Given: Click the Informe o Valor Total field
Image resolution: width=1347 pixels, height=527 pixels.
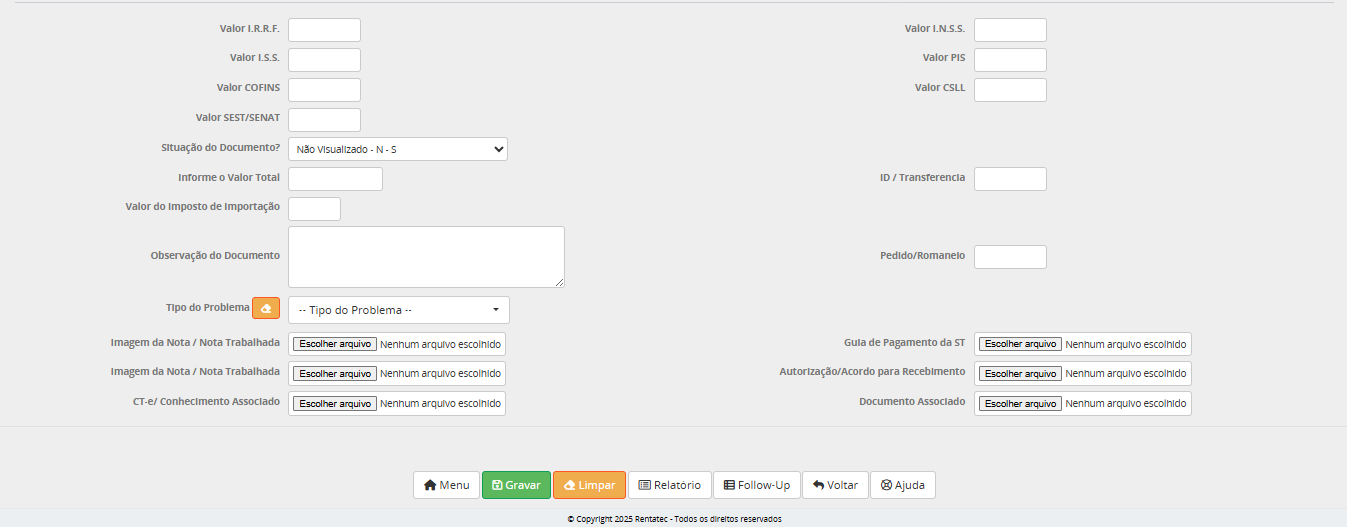Looking at the screenshot, I should 335,179.
